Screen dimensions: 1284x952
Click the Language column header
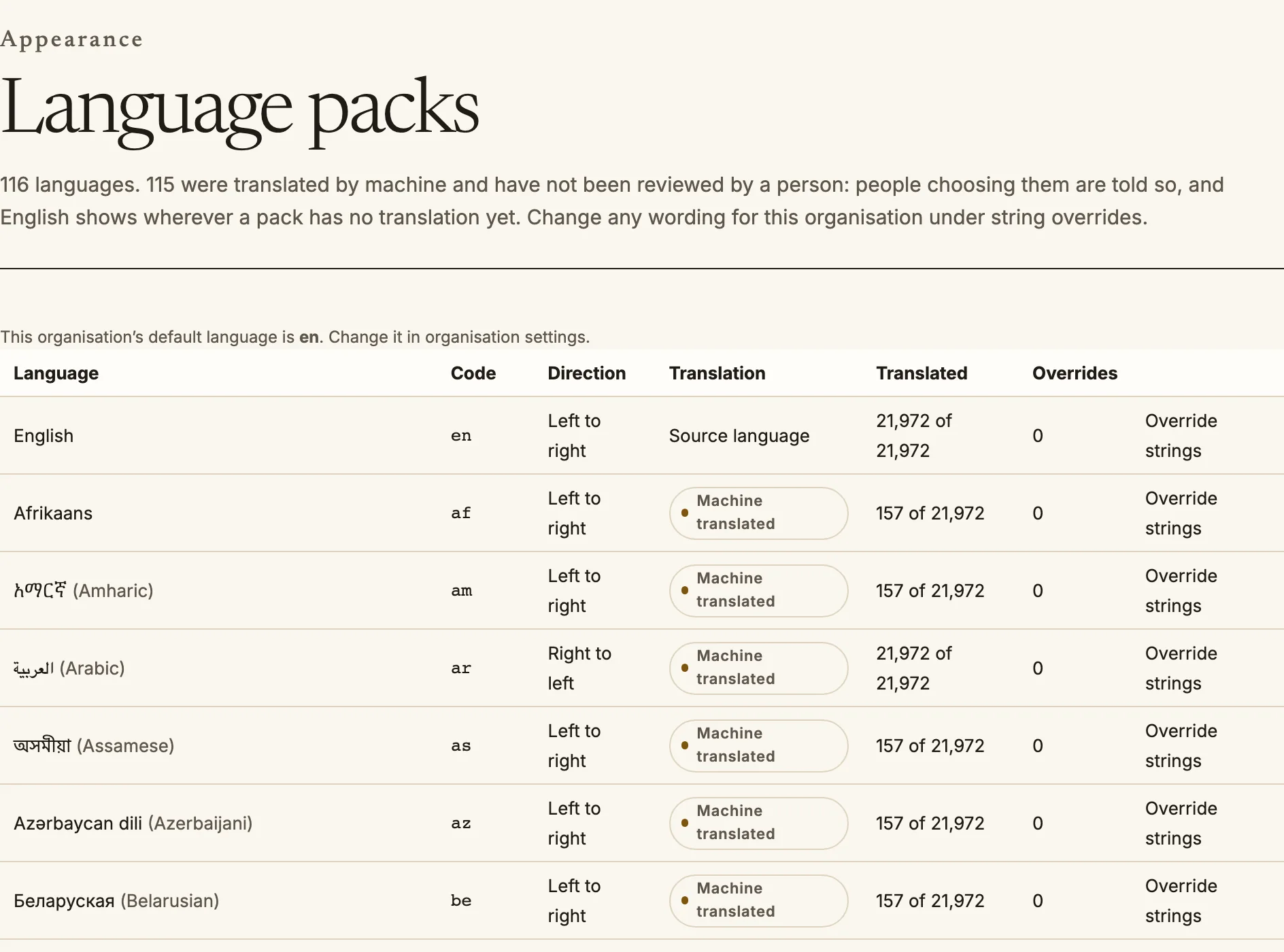click(x=56, y=373)
